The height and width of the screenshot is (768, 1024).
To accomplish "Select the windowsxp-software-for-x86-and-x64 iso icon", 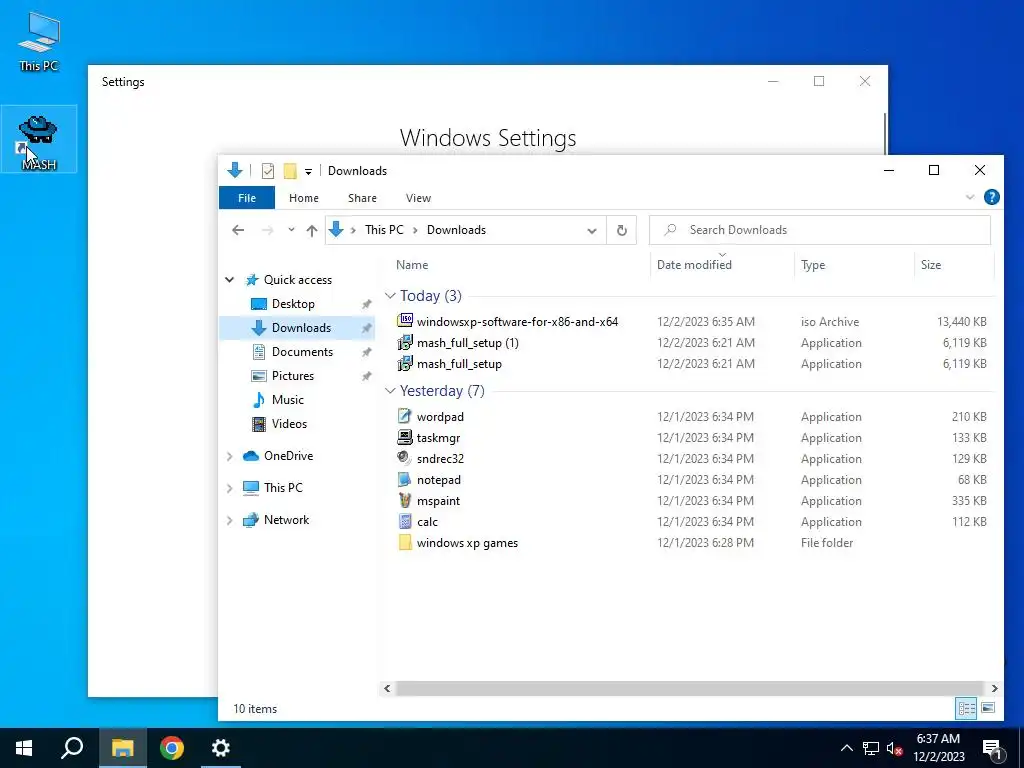I will [405, 321].
